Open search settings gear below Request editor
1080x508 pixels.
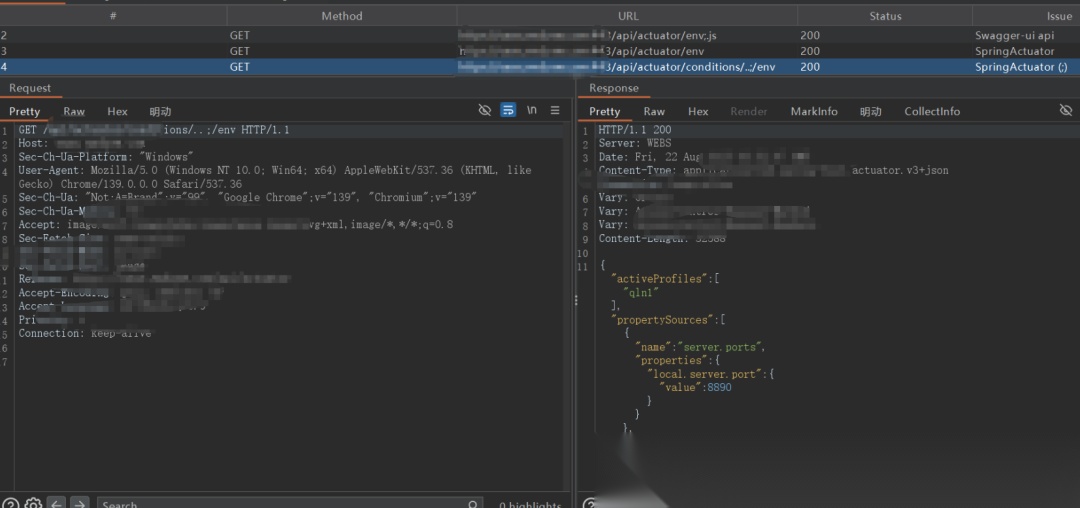34,504
